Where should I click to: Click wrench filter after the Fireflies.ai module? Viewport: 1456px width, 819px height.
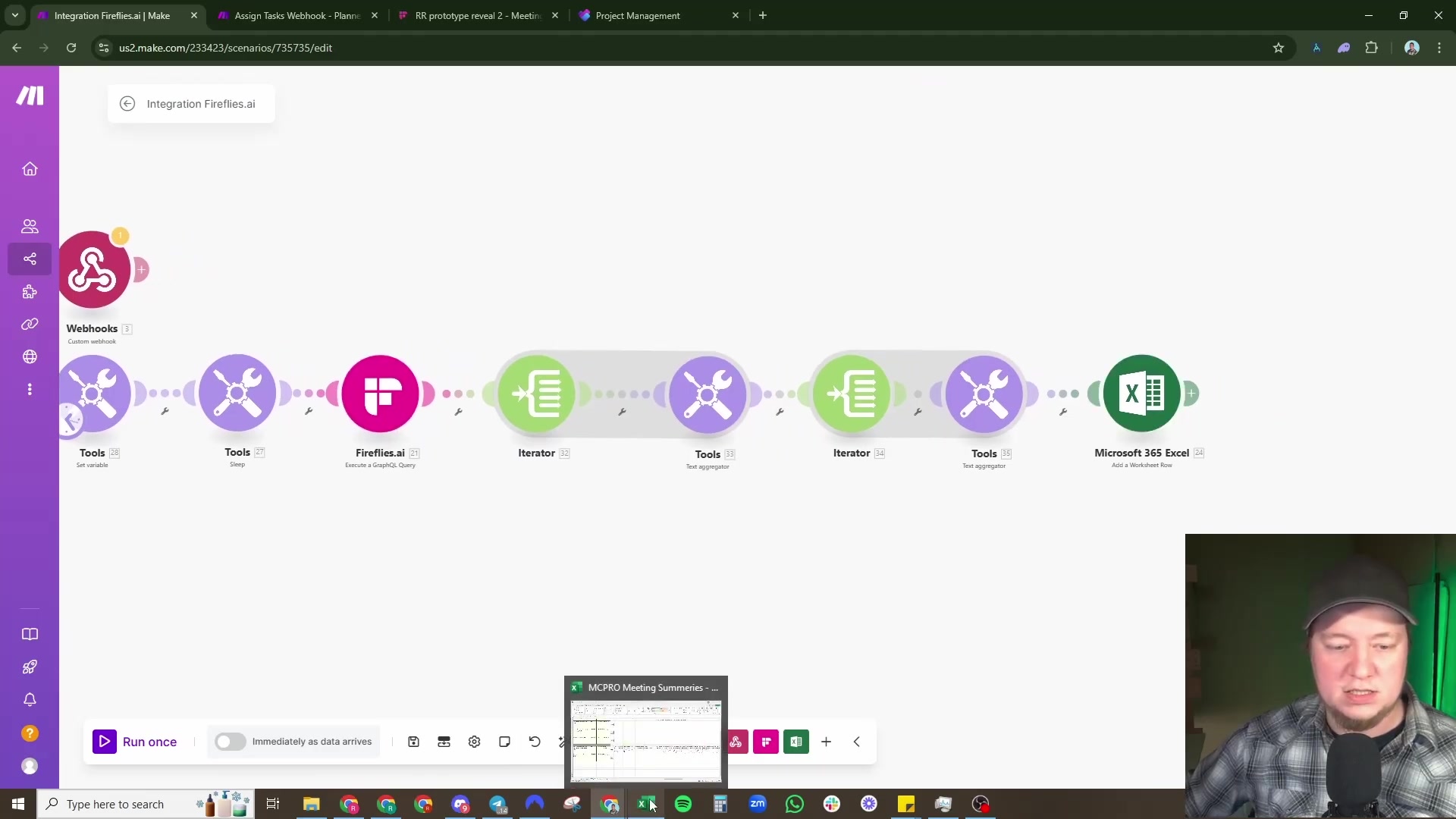coord(458,412)
